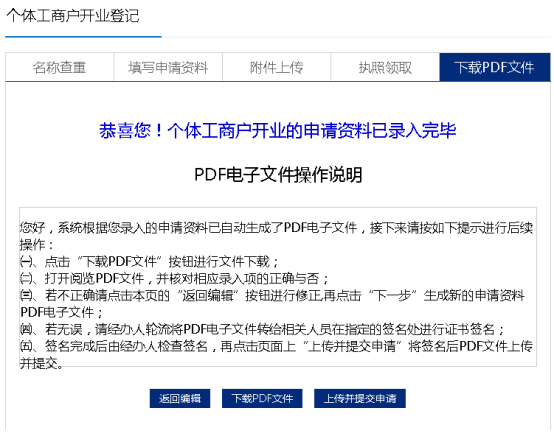Click the 上传并提交申请 button
The width and height of the screenshot is (554, 437).
click(360, 398)
